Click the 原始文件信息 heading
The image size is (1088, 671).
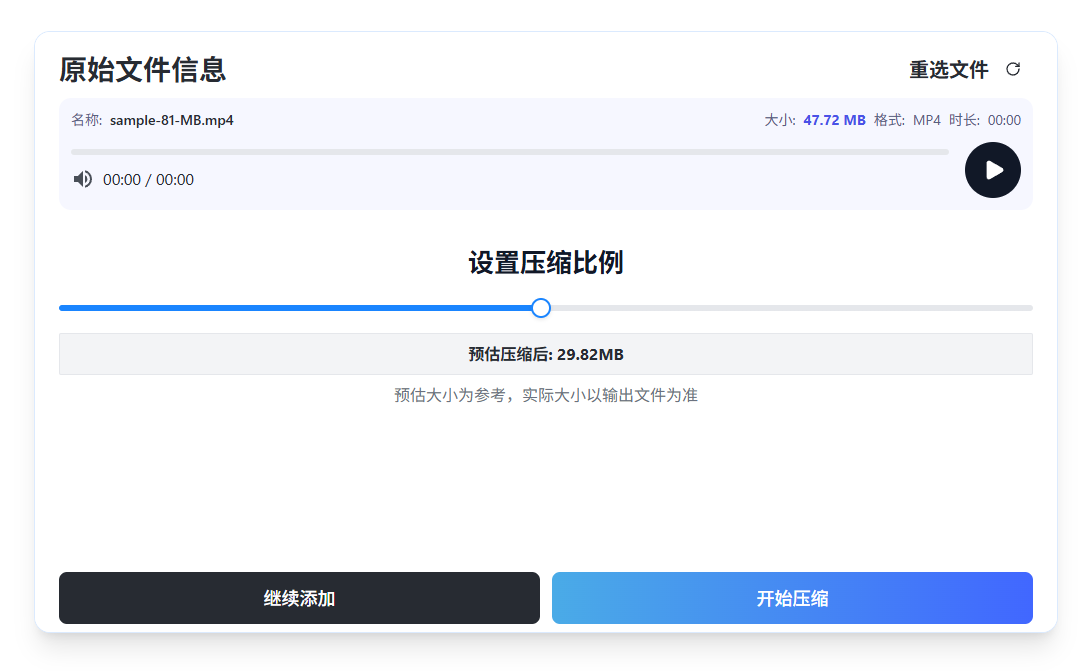[142, 69]
